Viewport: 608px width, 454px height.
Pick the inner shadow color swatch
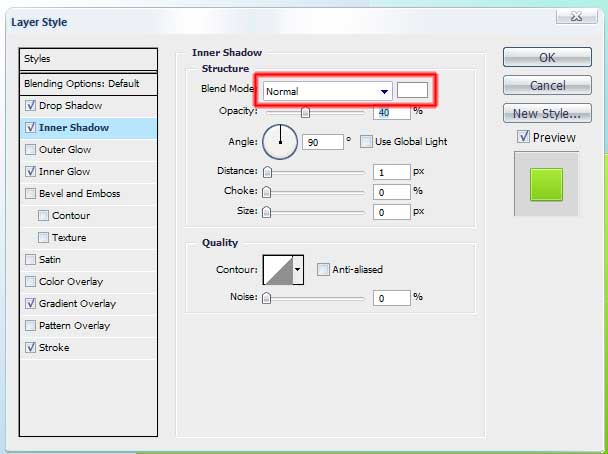click(x=412, y=91)
